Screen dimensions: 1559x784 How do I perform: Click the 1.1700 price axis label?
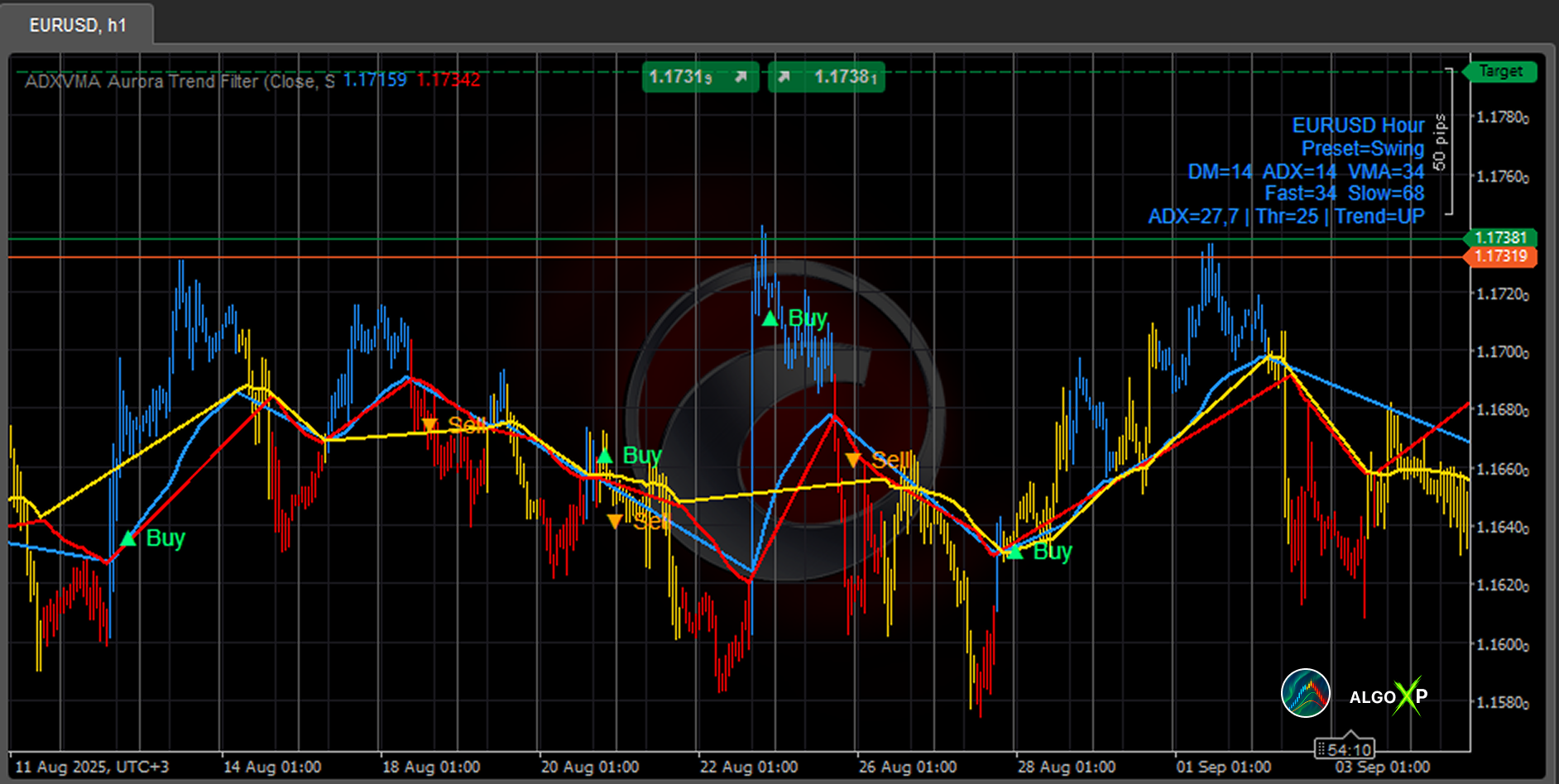[x=1502, y=352]
